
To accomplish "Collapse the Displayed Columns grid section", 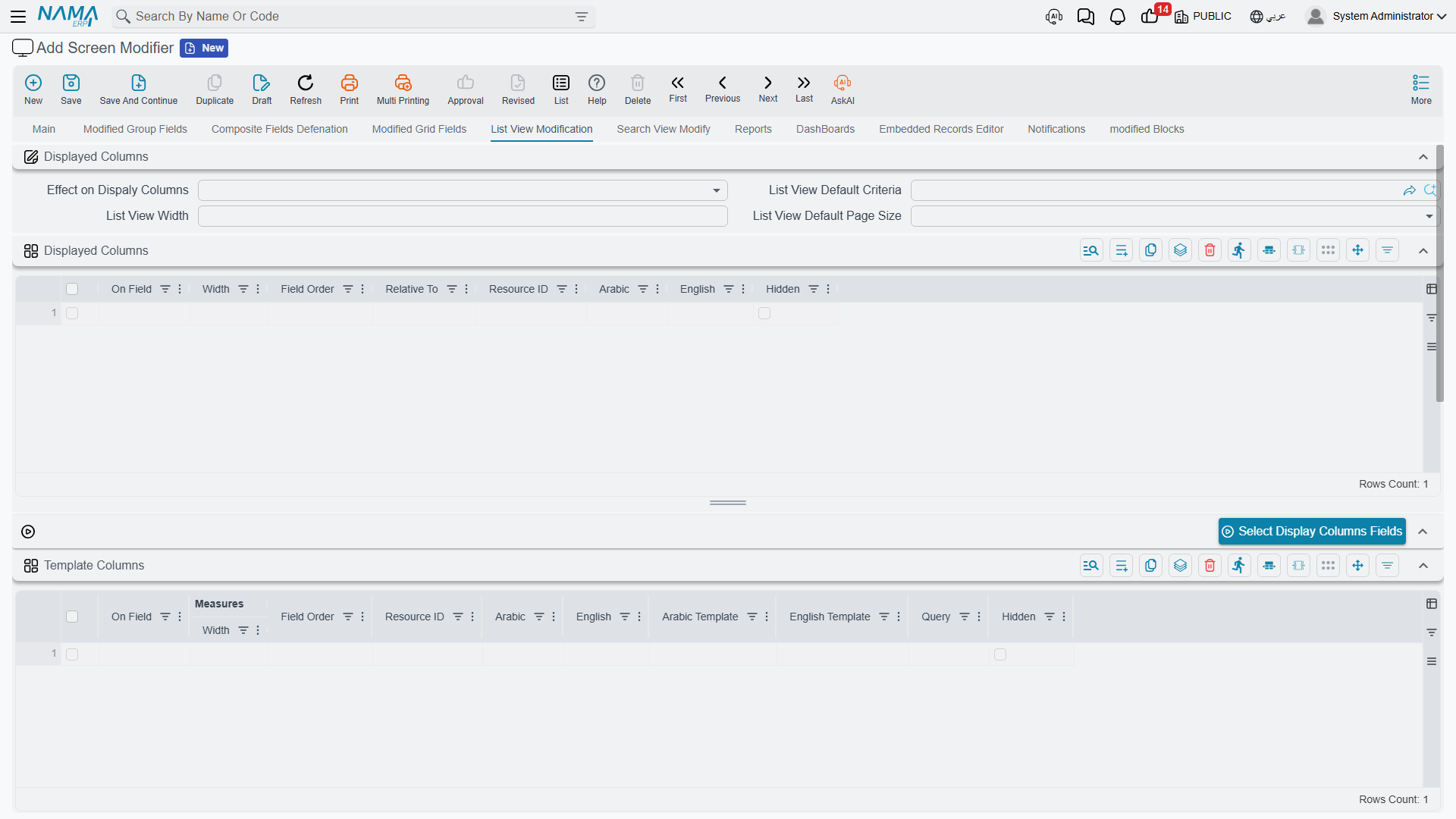I will pos(1423,251).
